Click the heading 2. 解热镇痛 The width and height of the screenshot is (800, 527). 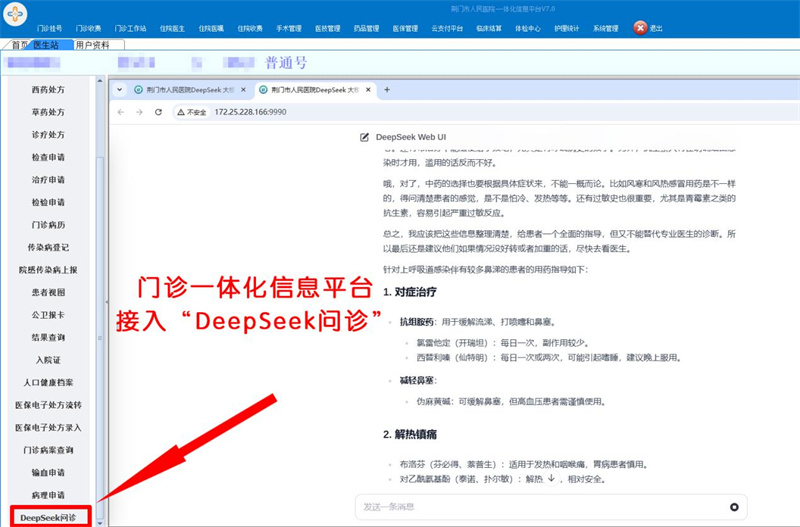[410, 435]
